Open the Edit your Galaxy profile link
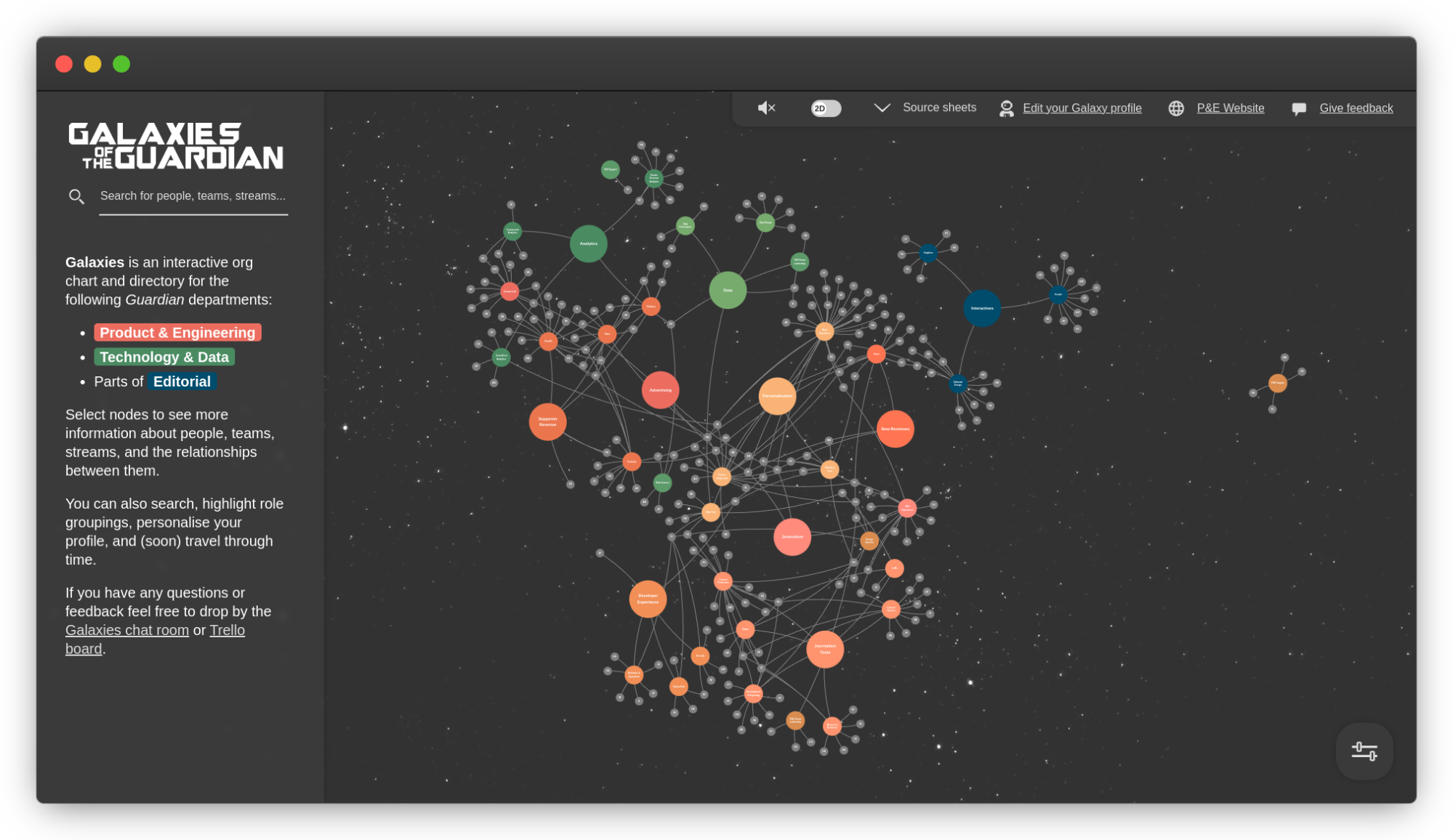Viewport: 1453px width, 840px height. click(x=1082, y=108)
